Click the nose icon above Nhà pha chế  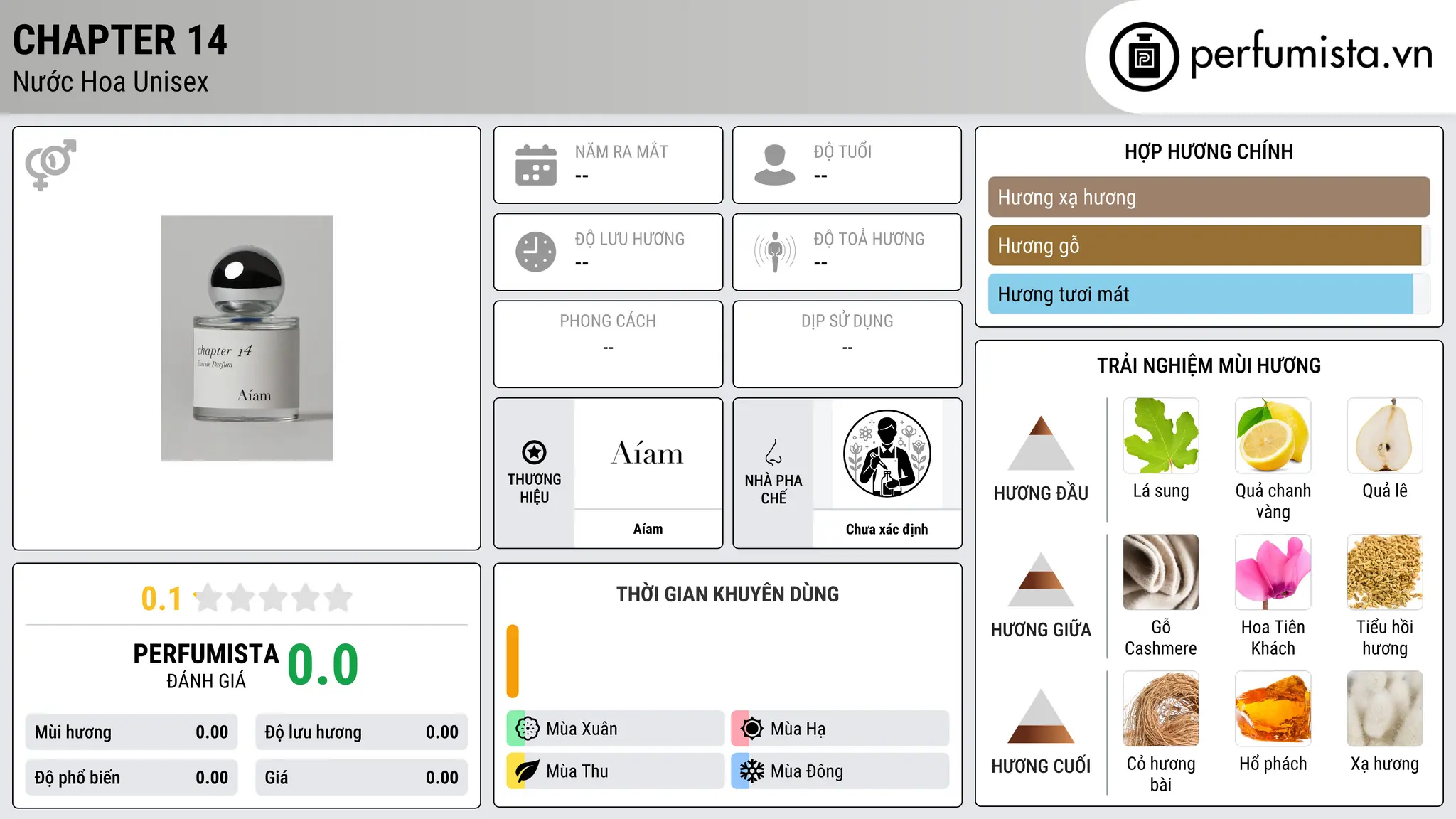773,452
